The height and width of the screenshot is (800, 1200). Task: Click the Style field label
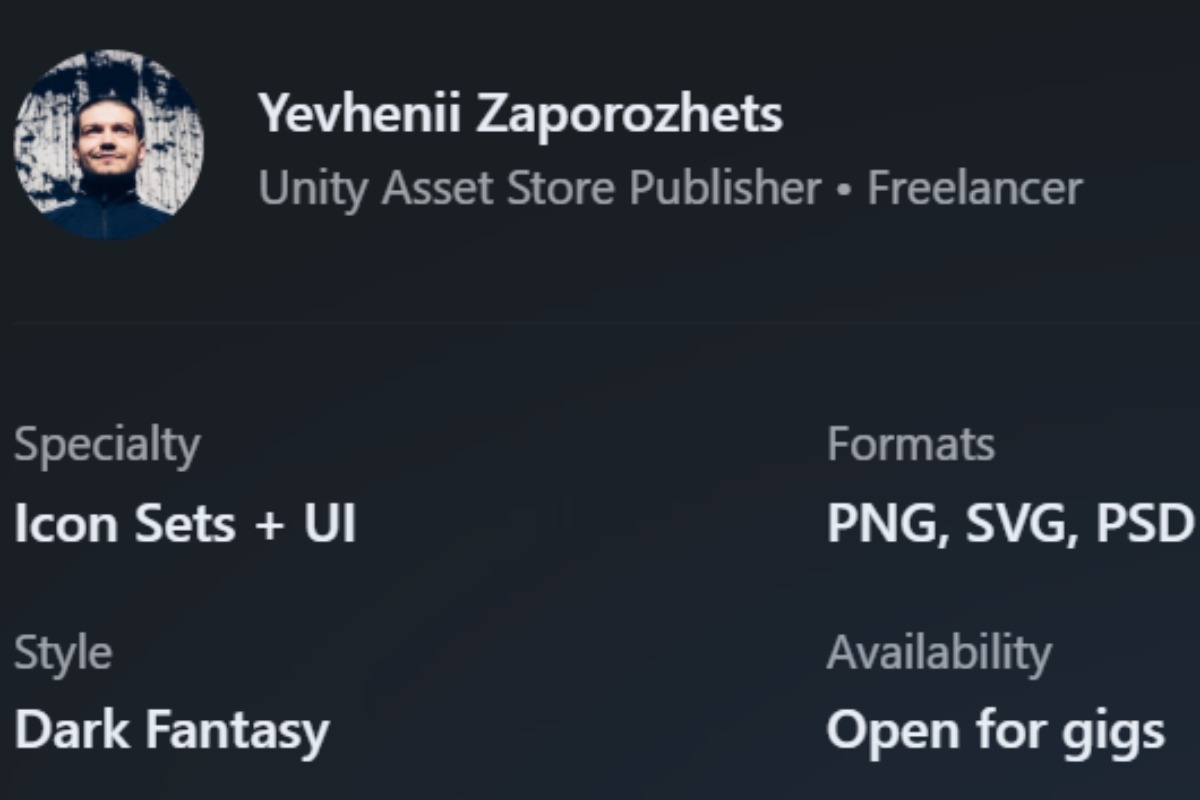pyautogui.click(x=62, y=653)
